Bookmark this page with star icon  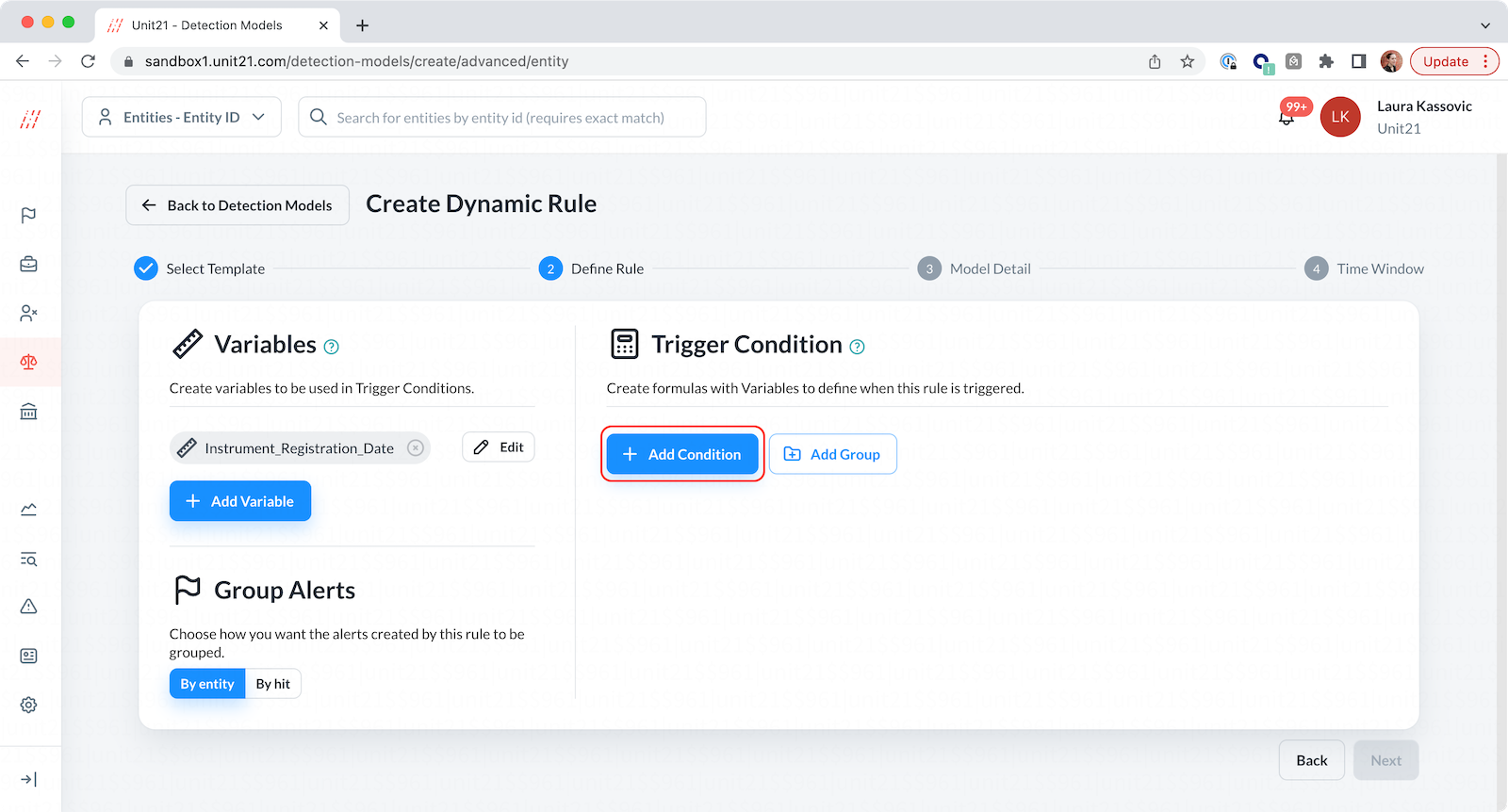point(1188,61)
